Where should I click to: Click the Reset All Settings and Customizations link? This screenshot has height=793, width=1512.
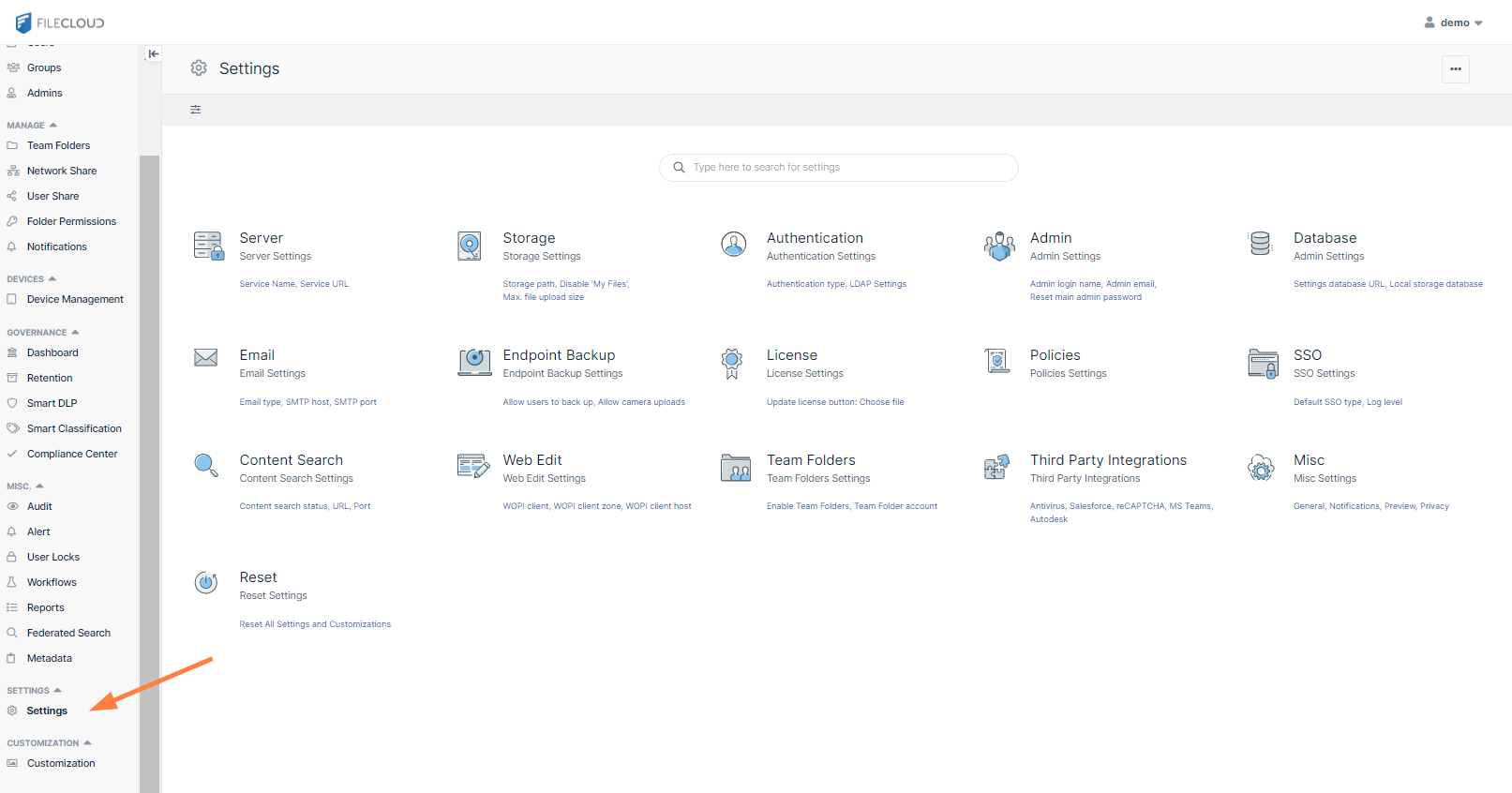(x=315, y=624)
